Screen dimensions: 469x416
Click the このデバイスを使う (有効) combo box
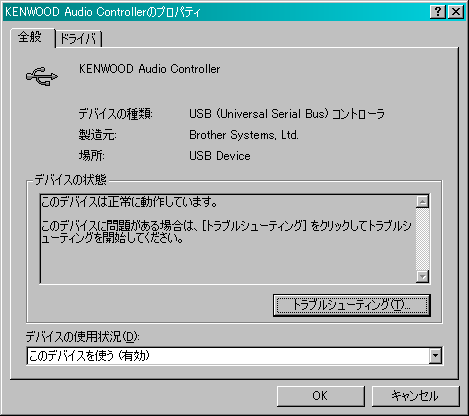click(234, 356)
